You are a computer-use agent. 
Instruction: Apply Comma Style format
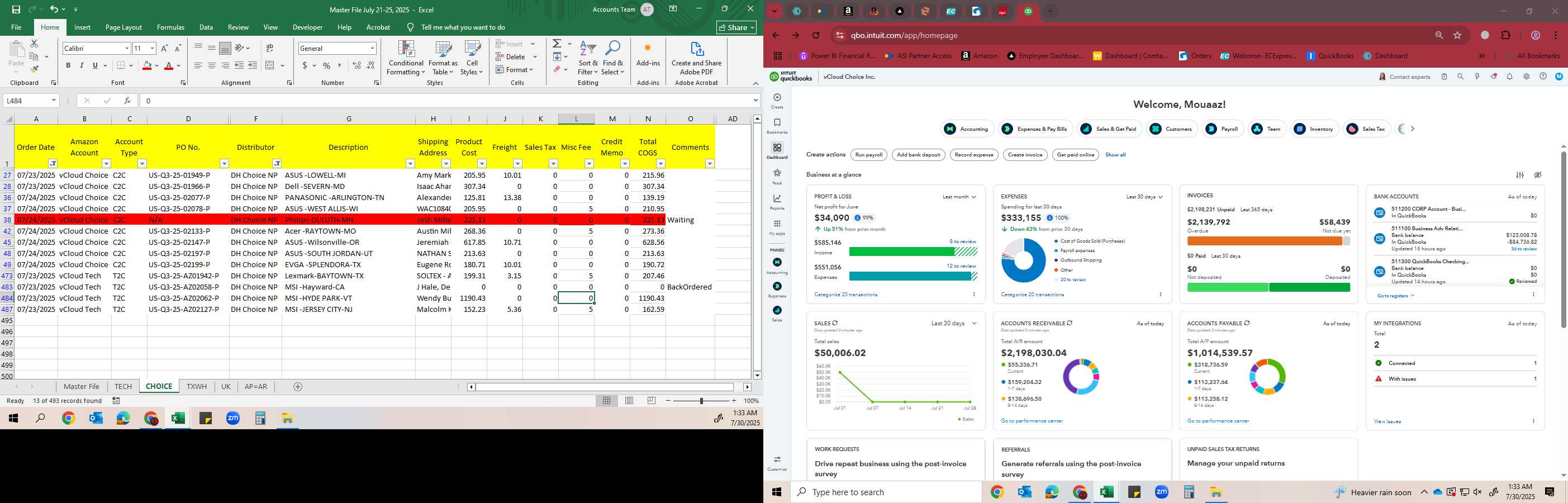coord(340,65)
